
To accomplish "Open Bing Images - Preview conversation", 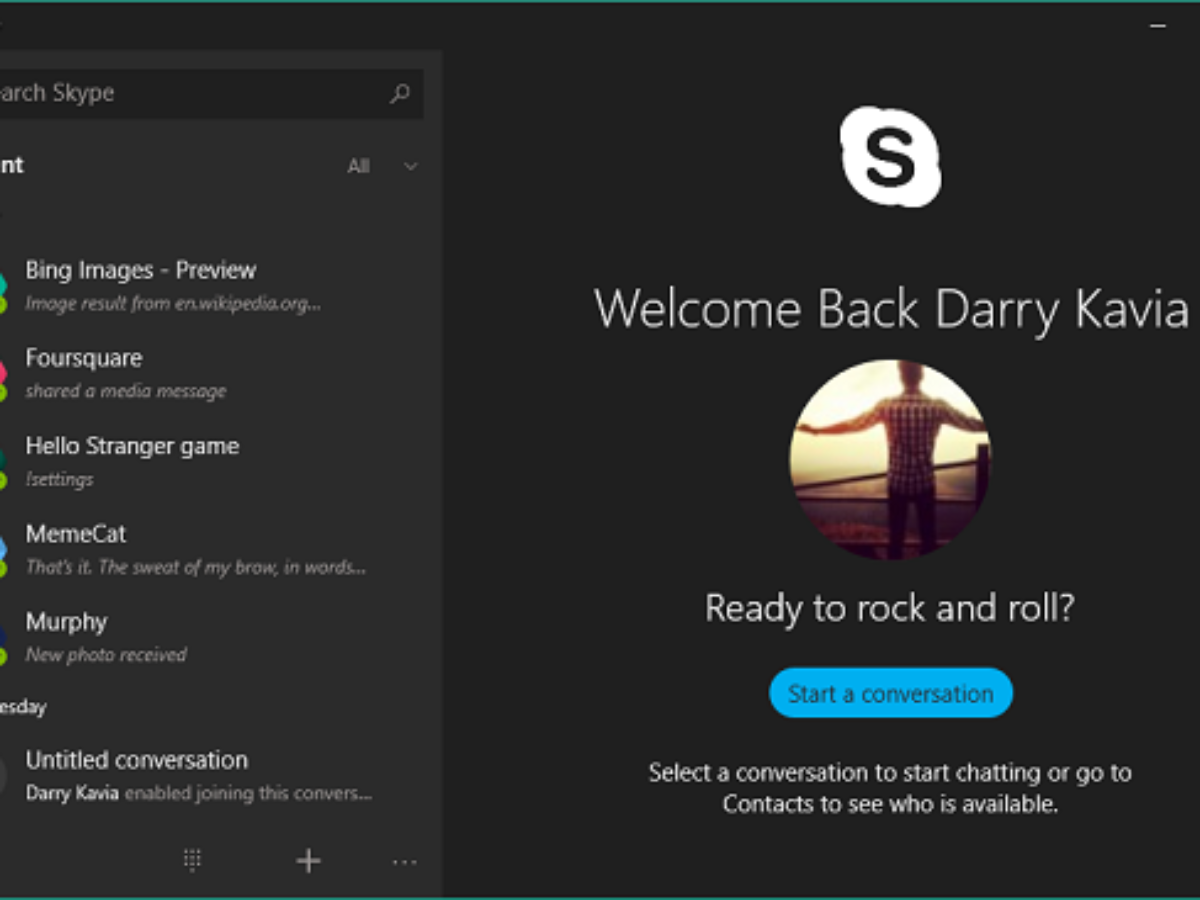I will (x=220, y=285).
